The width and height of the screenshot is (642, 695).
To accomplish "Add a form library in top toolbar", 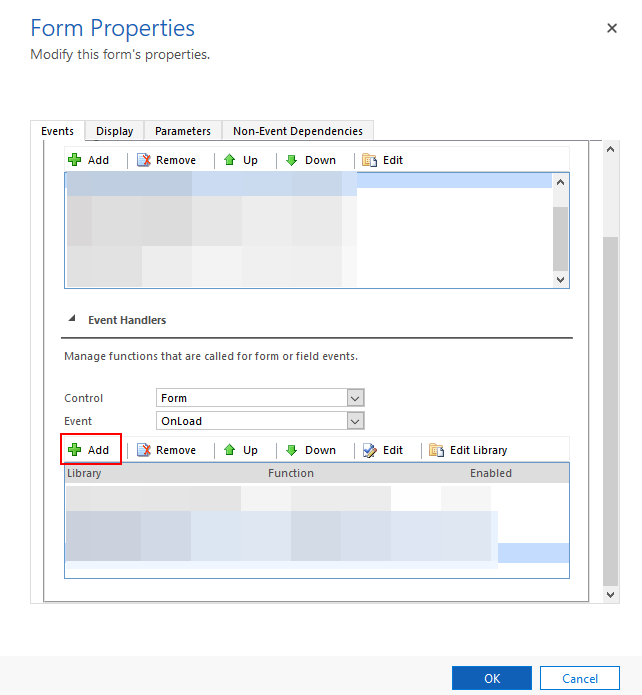I will pos(88,160).
